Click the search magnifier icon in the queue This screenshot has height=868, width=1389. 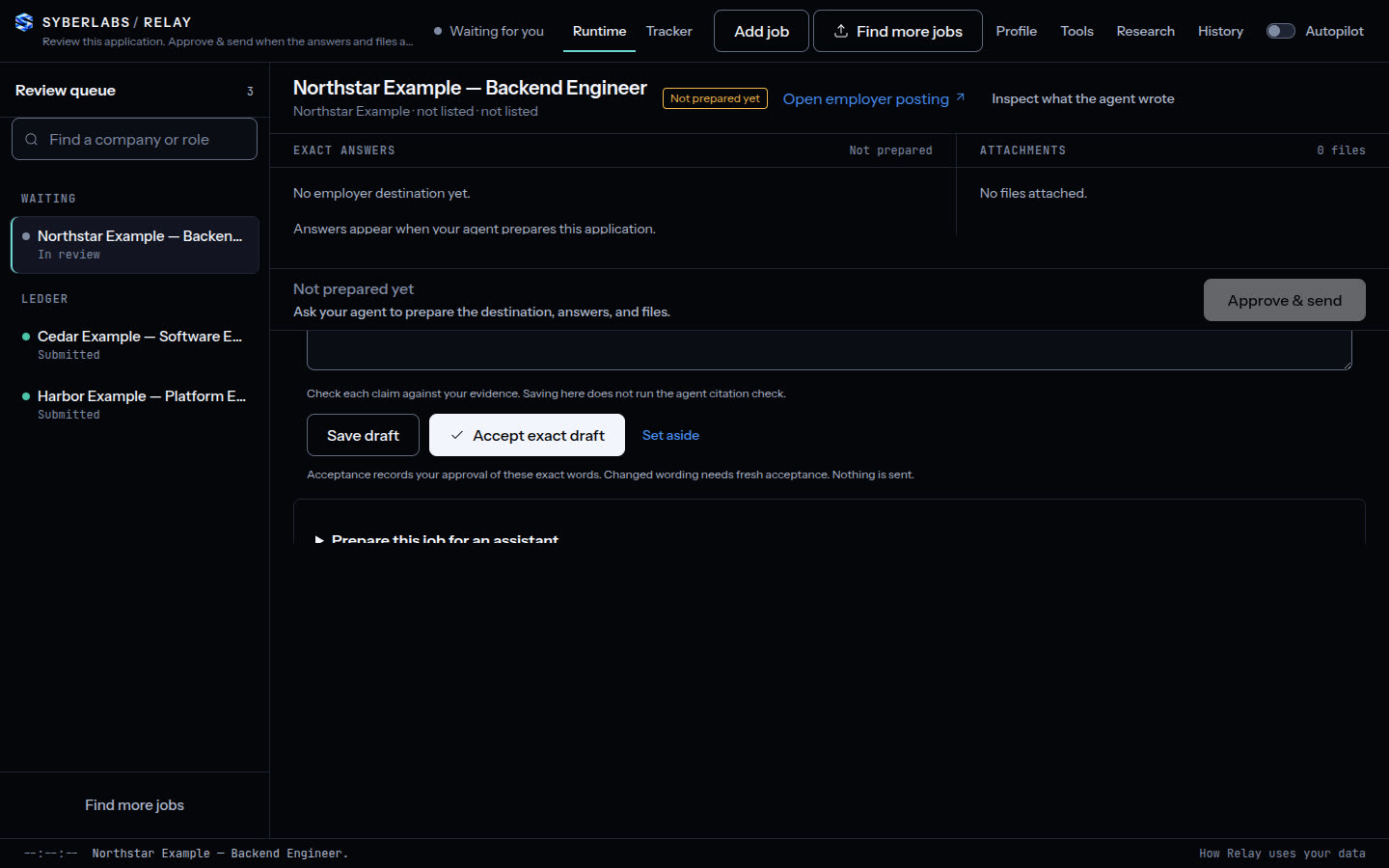32,139
